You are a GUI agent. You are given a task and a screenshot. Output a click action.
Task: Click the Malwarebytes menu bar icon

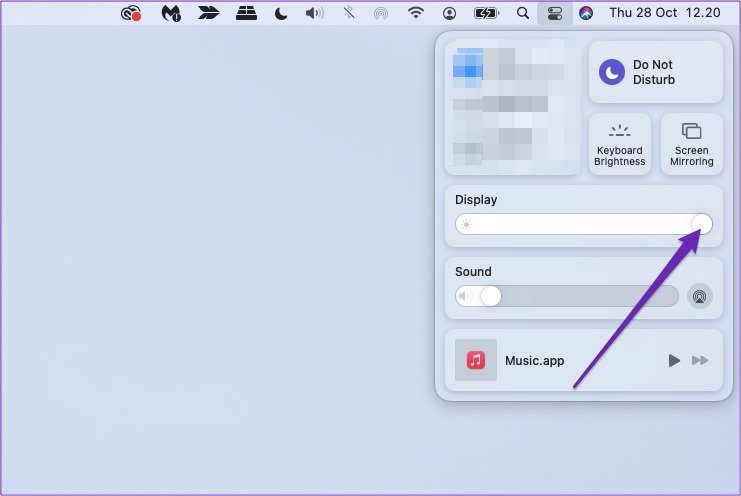click(171, 13)
